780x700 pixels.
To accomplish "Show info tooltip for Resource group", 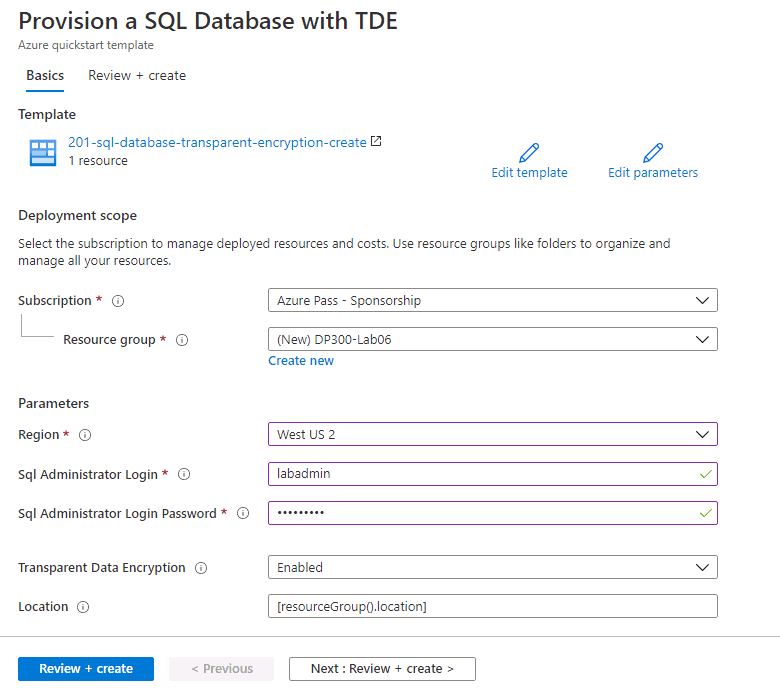I will (x=182, y=340).
